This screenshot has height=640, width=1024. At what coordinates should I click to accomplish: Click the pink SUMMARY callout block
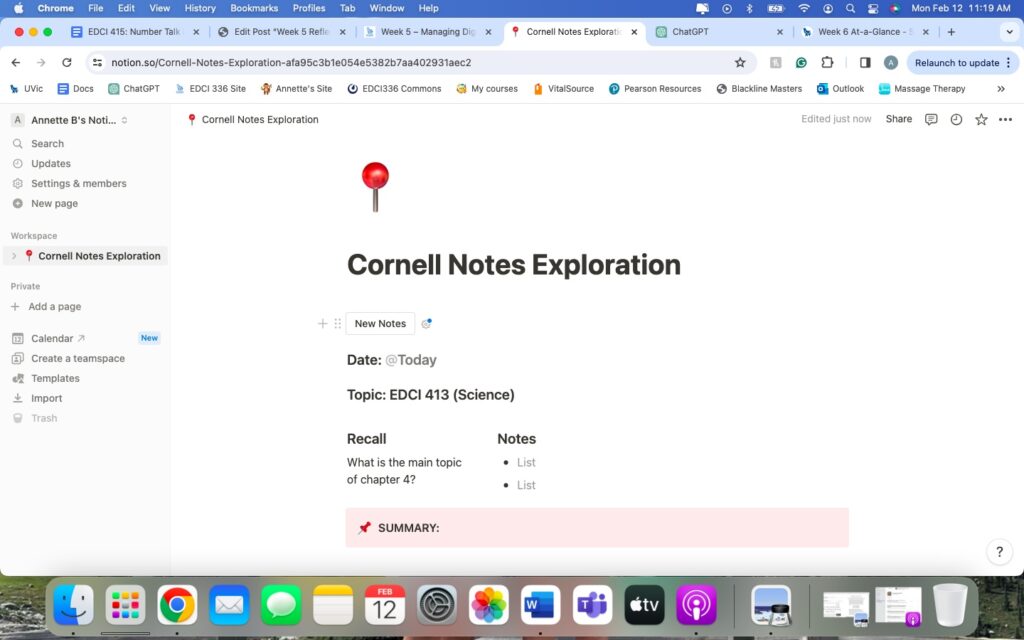597,528
